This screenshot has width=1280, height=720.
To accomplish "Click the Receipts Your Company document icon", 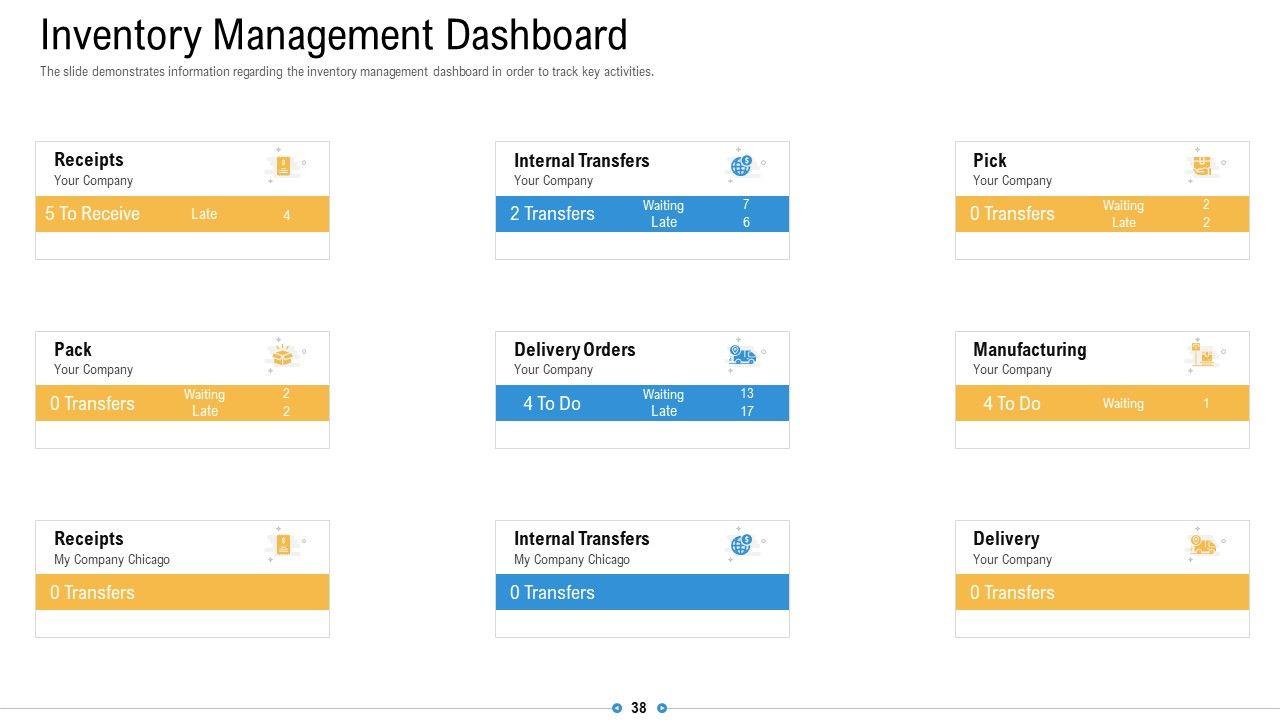I will pos(284,166).
